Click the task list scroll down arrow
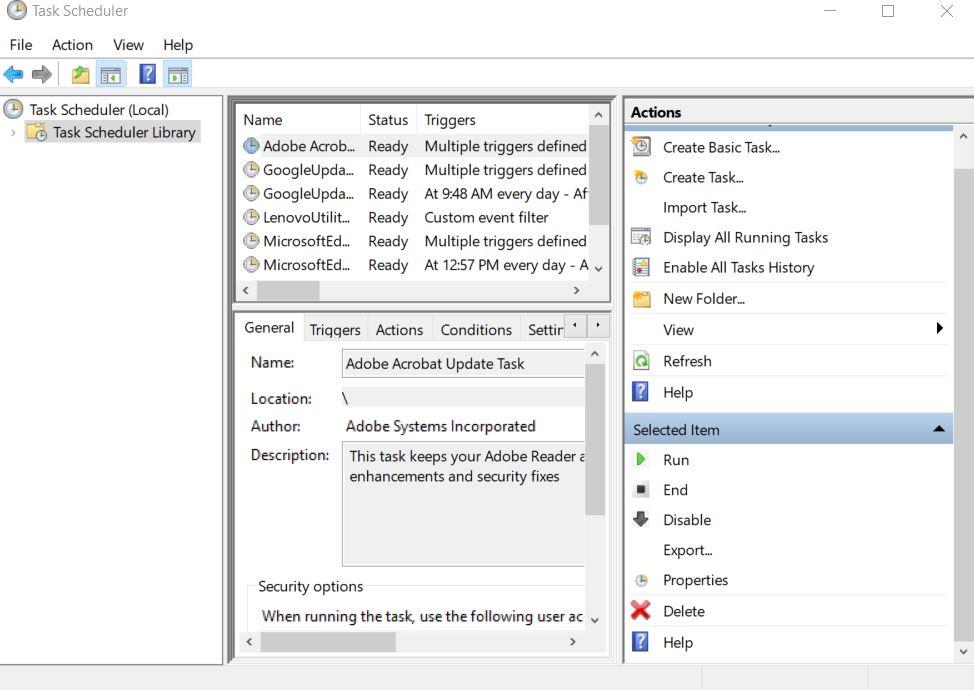 [598, 269]
